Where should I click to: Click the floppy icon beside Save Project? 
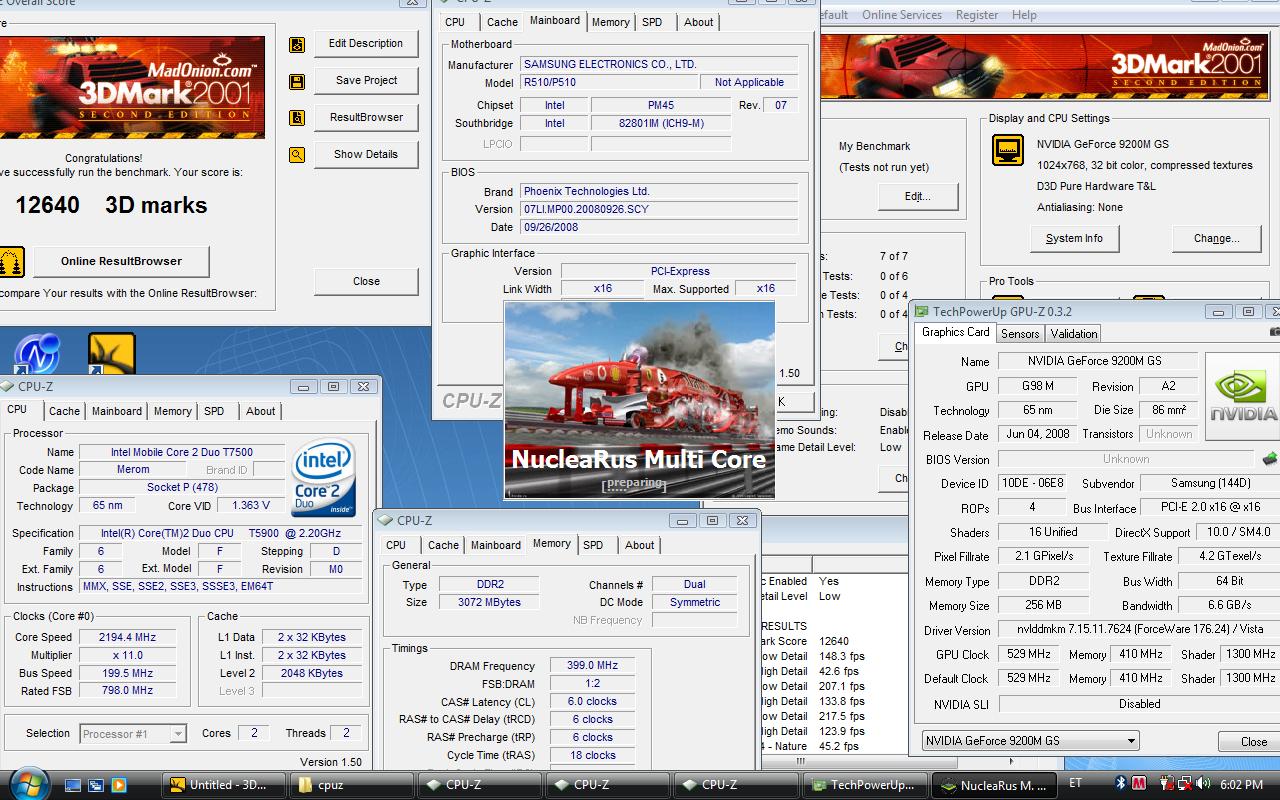pyautogui.click(x=297, y=82)
